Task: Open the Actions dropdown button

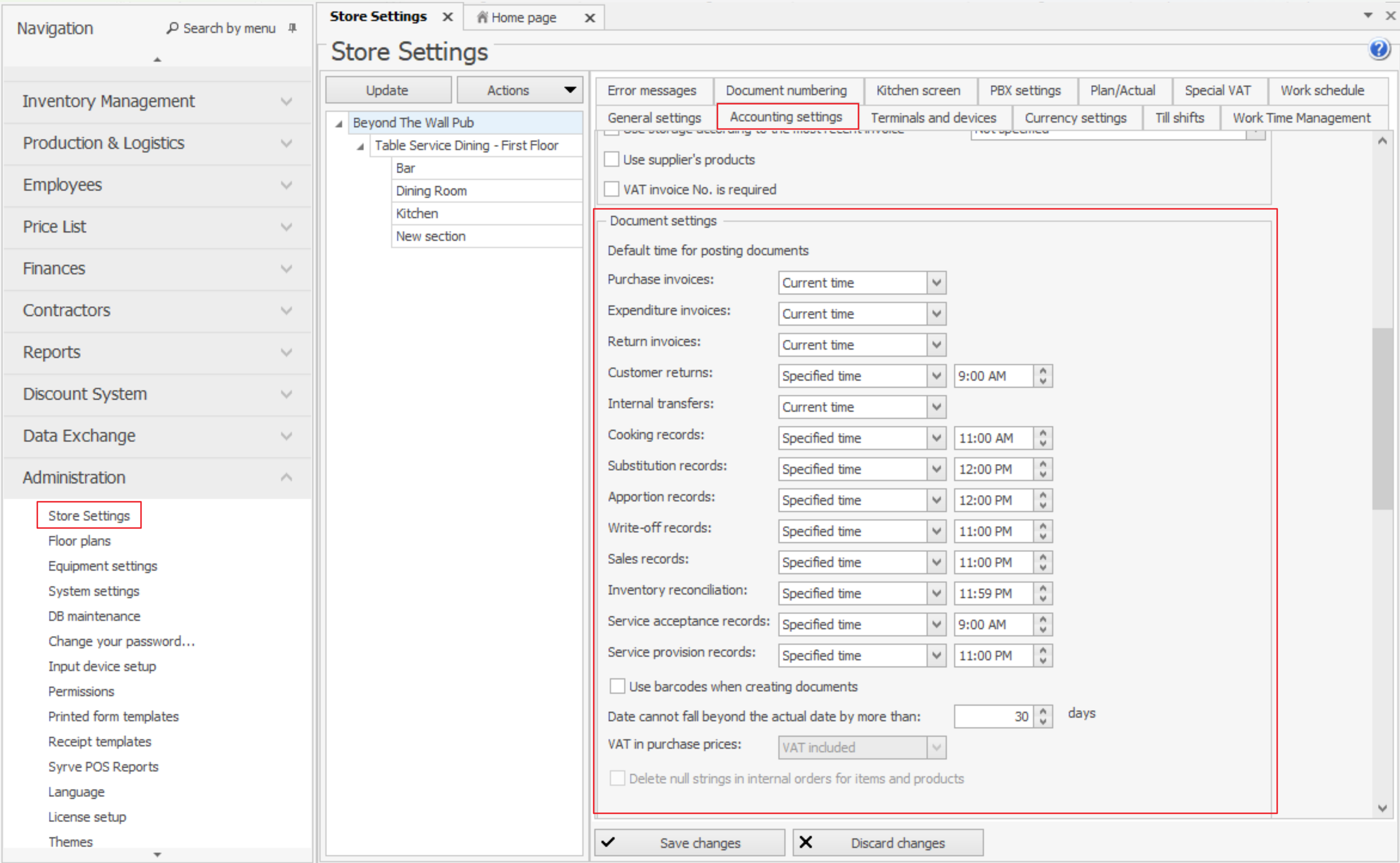Action: pyautogui.click(x=519, y=90)
